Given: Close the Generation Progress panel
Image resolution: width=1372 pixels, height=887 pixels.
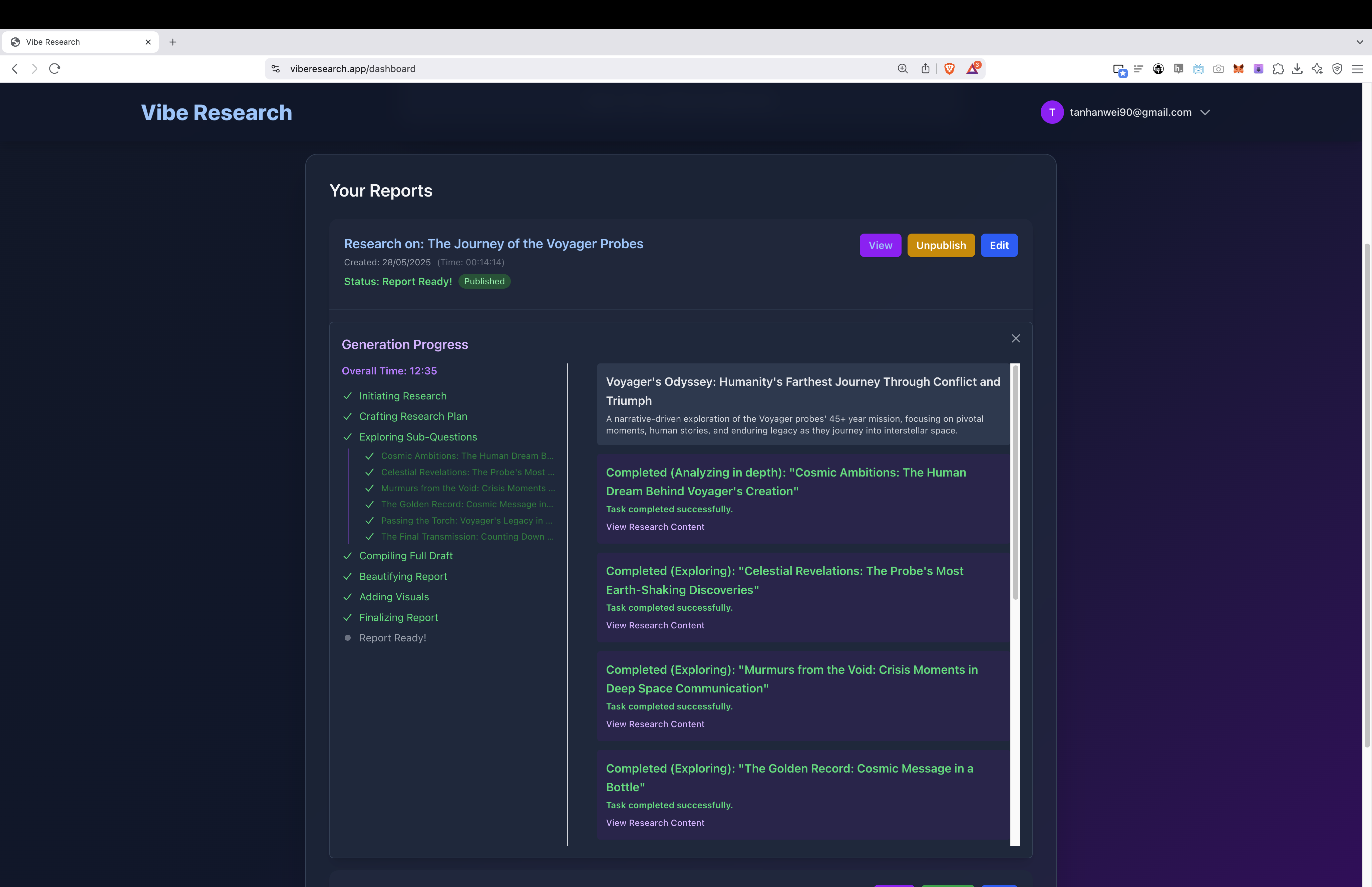Looking at the screenshot, I should pos(1016,339).
